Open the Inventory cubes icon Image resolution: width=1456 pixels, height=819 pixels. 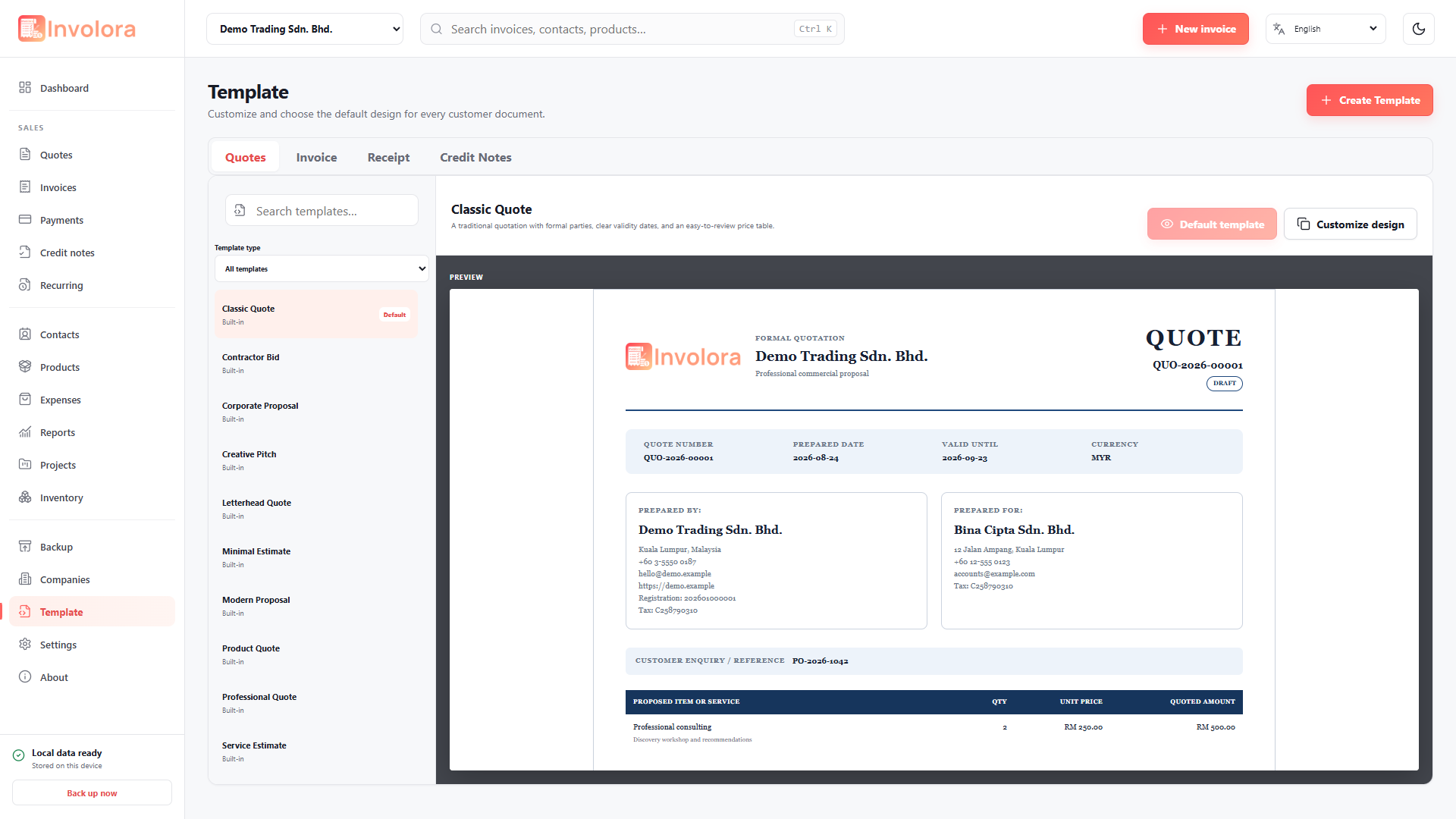(x=25, y=497)
